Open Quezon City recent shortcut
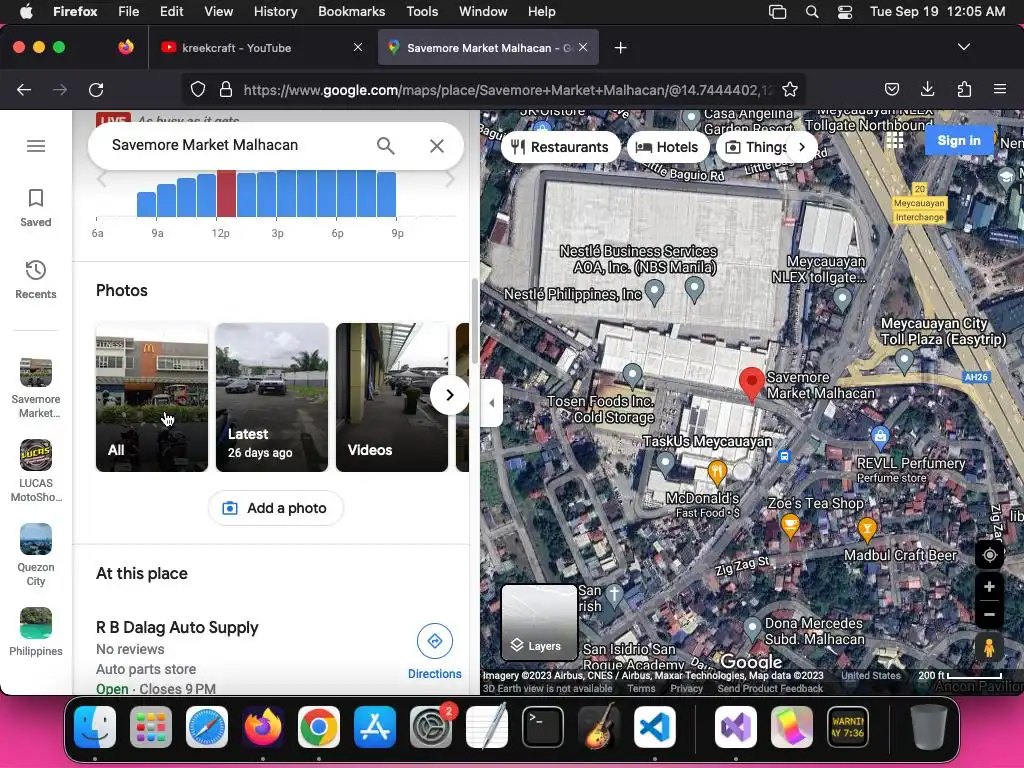 (36, 556)
